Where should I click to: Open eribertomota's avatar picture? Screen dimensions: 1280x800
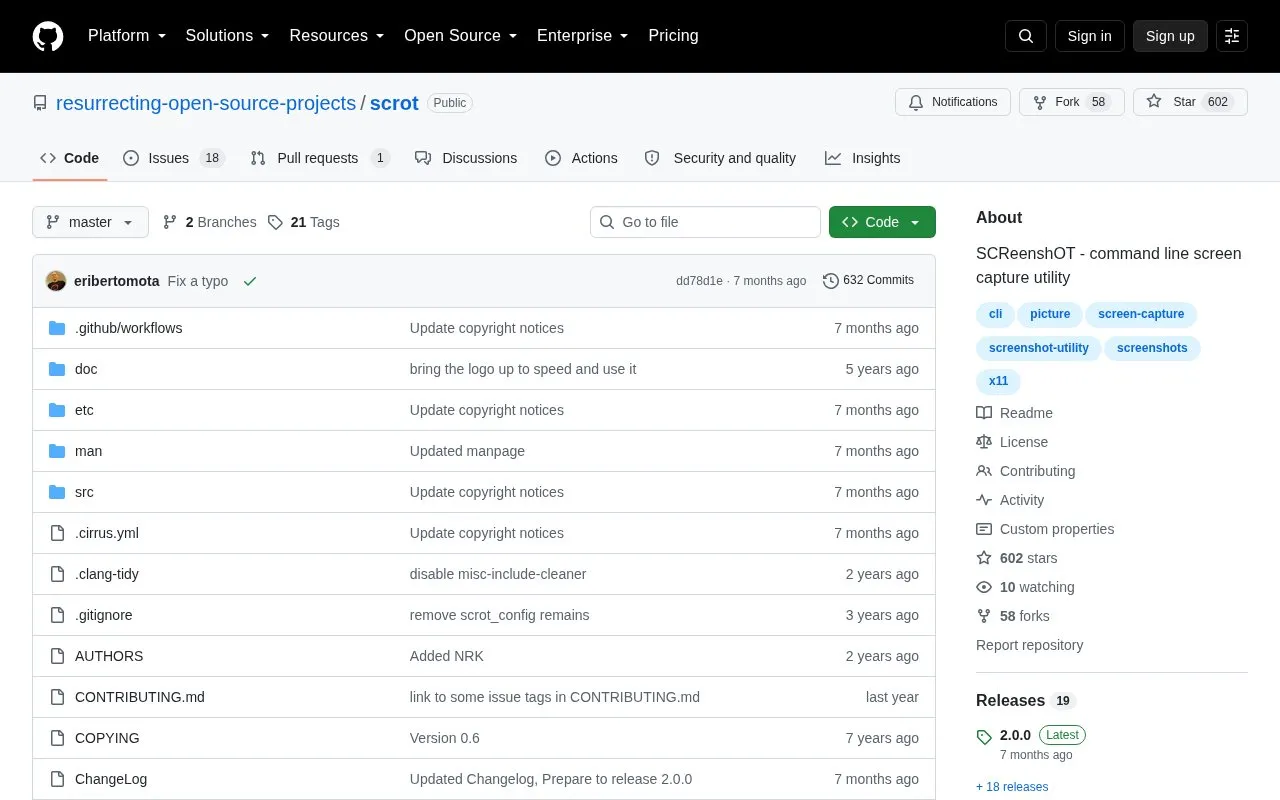click(56, 281)
